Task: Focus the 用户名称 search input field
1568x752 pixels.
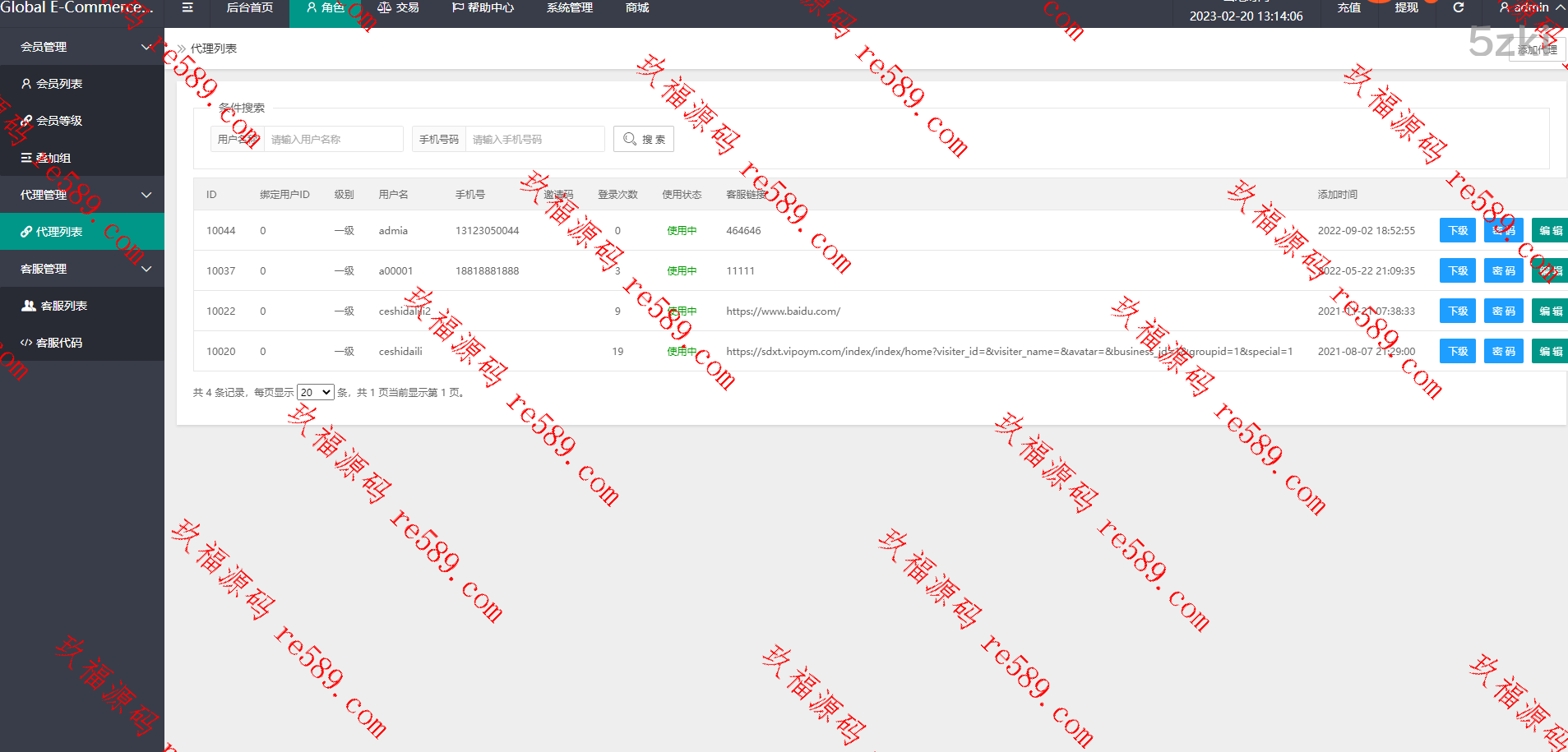Action: (333, 140)
